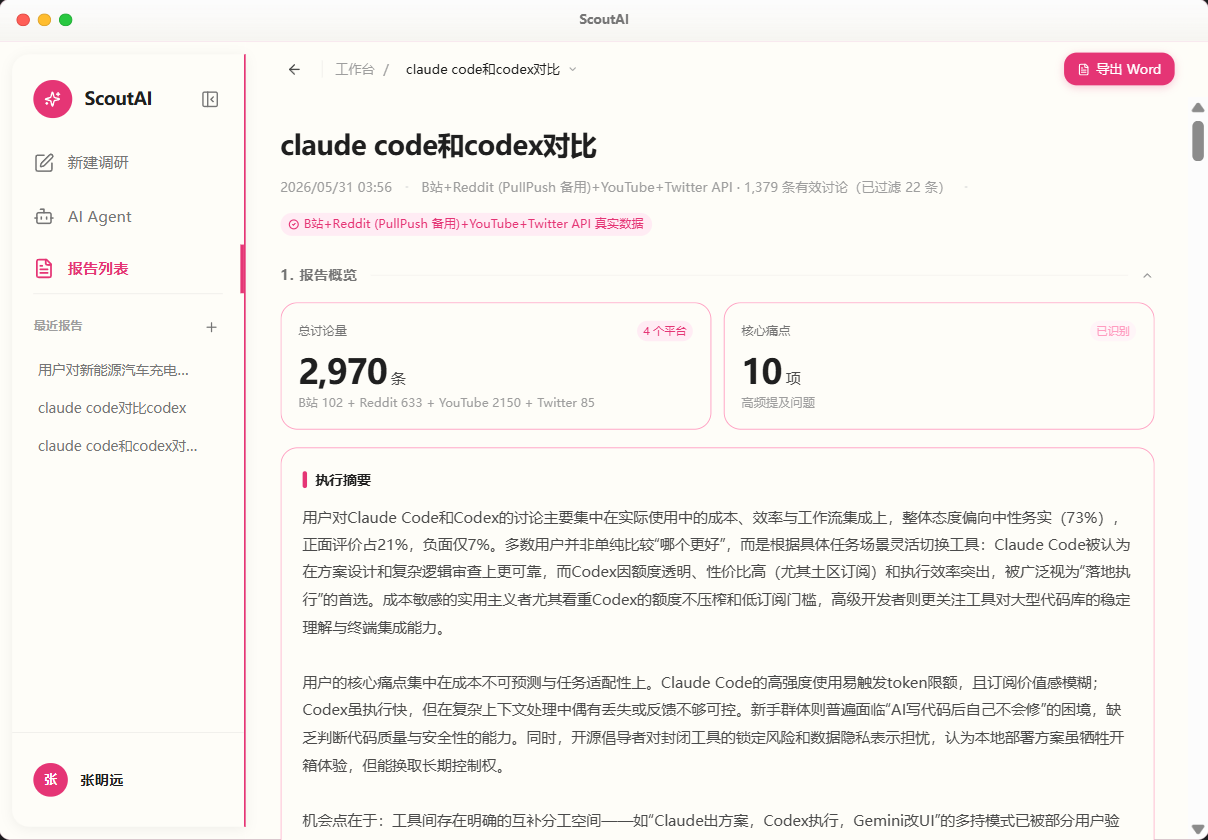The height and width of the screenshot is (840, 1208).
Task: Click the ScoutAI brand name
Action: click(x=118, y=99)
